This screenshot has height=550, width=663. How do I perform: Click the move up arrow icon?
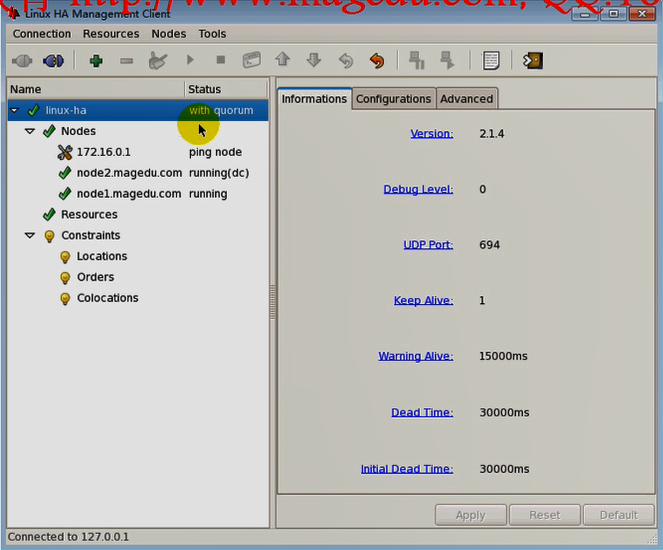282,59
